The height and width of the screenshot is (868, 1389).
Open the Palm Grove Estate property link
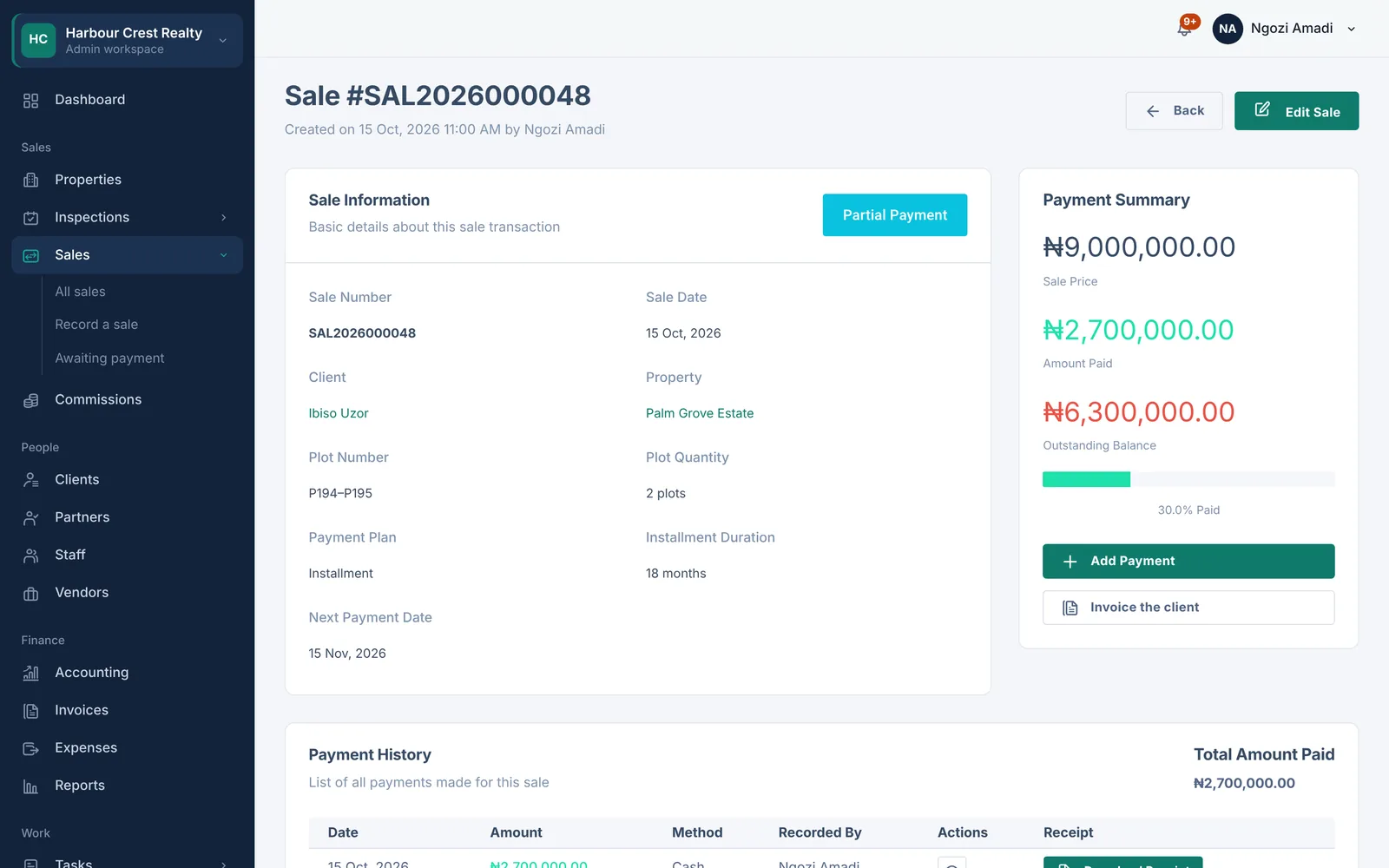[x=700, y=413]
